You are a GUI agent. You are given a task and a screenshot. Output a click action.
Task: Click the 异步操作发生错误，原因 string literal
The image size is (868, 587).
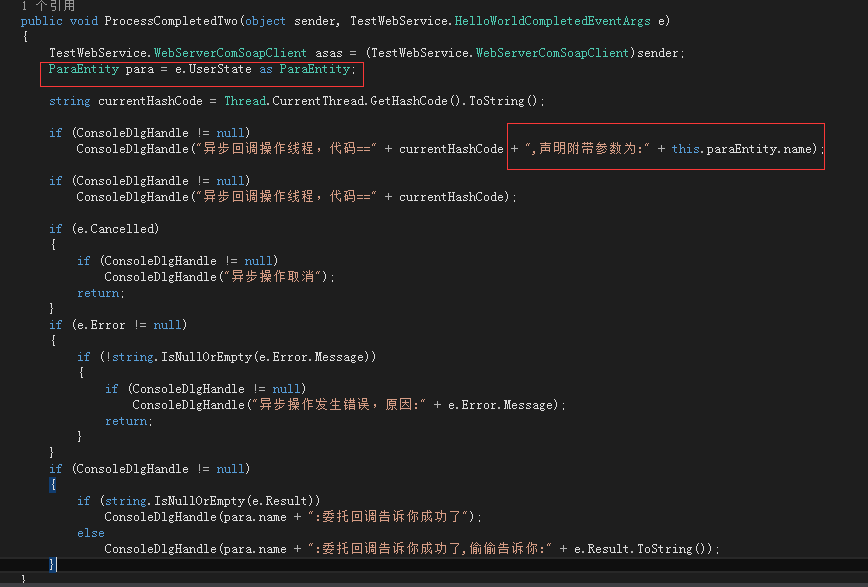click(337, 405)
